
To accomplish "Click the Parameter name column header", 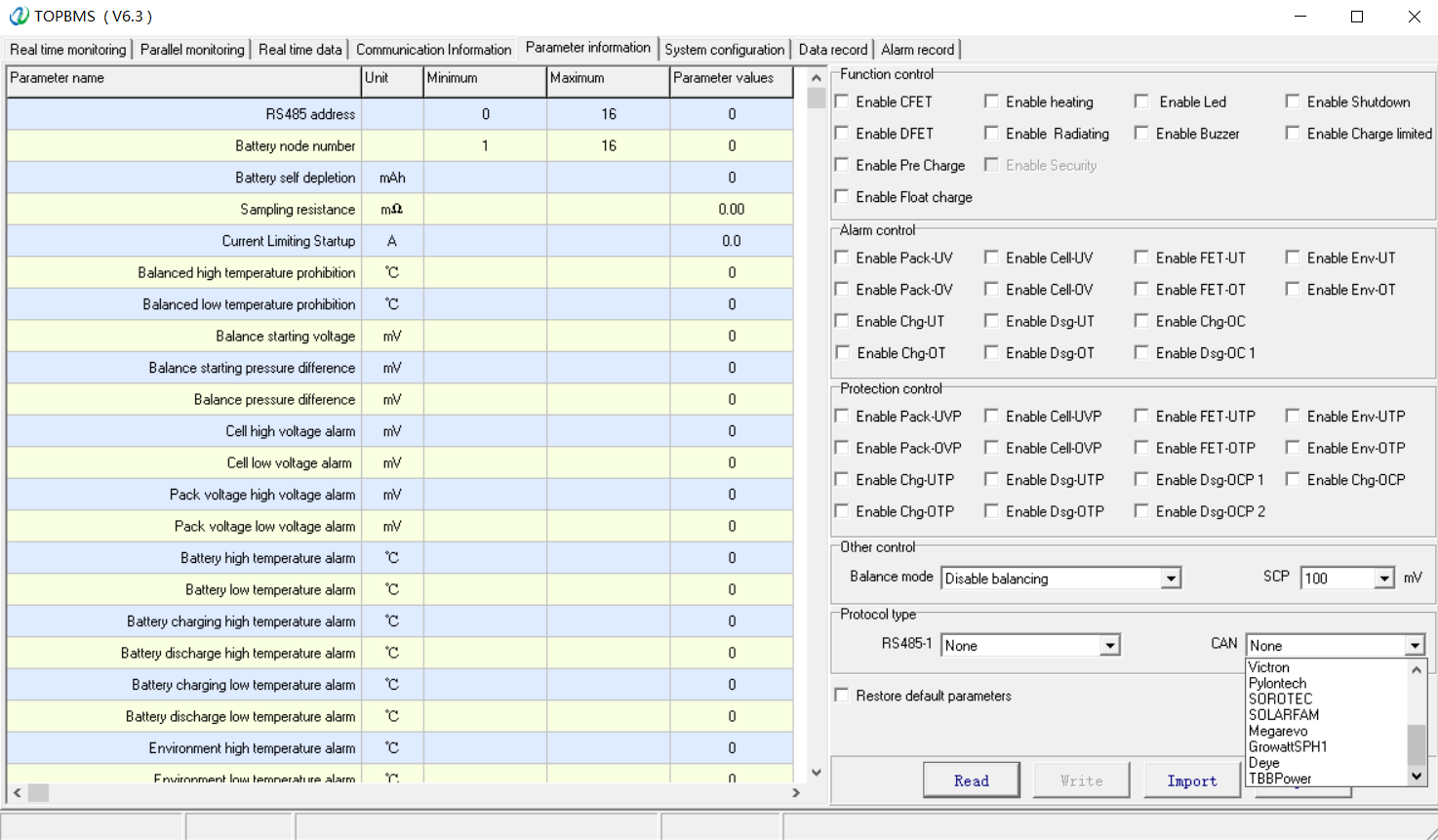I will click(183, 81).
